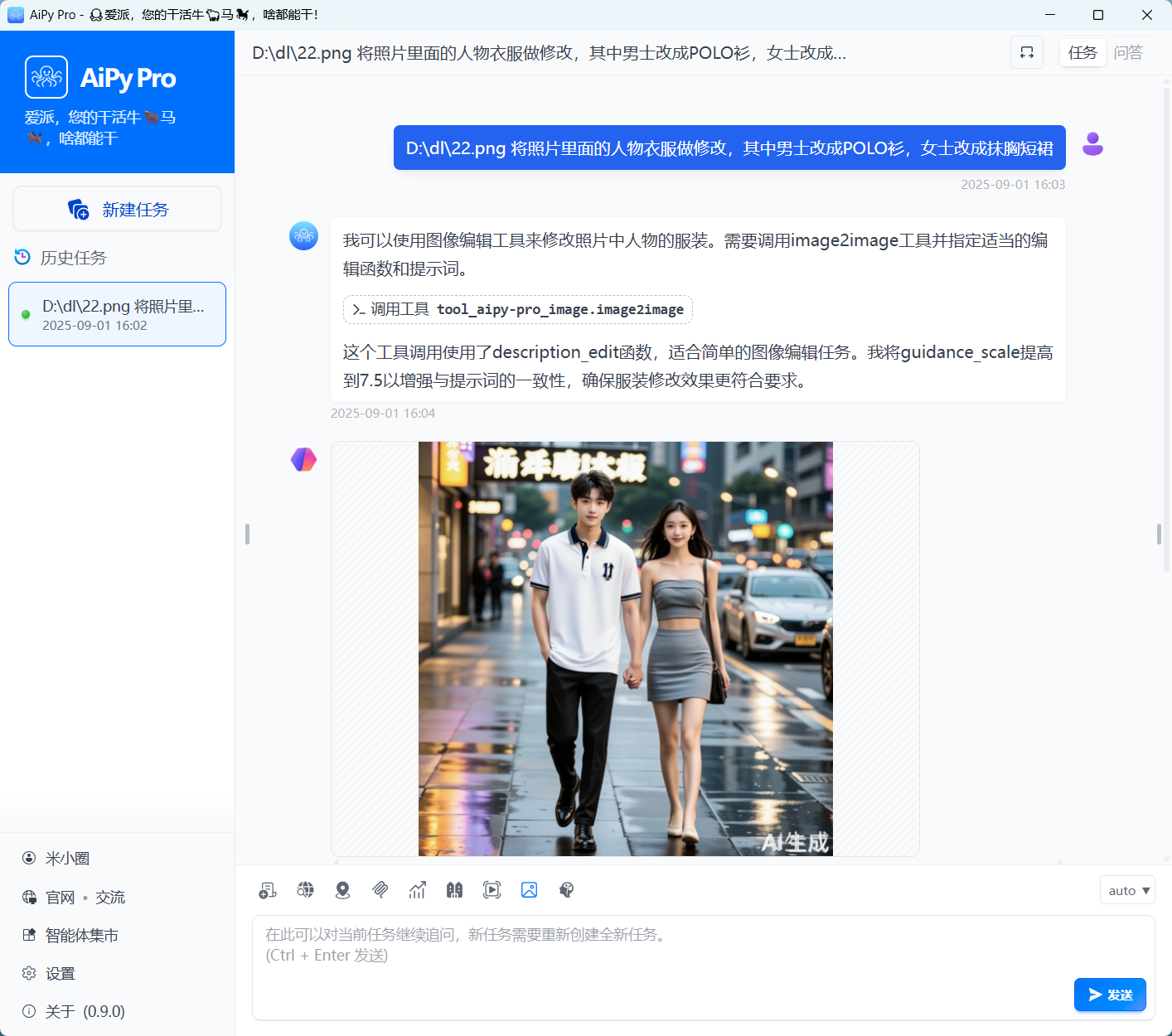
Task: Open the AI-generated couple image
Action: point(625,648)
